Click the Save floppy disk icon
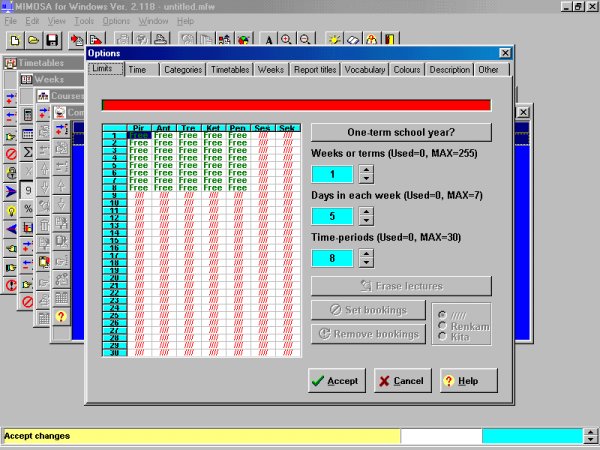The image size is (600, 450). [51, 40]
